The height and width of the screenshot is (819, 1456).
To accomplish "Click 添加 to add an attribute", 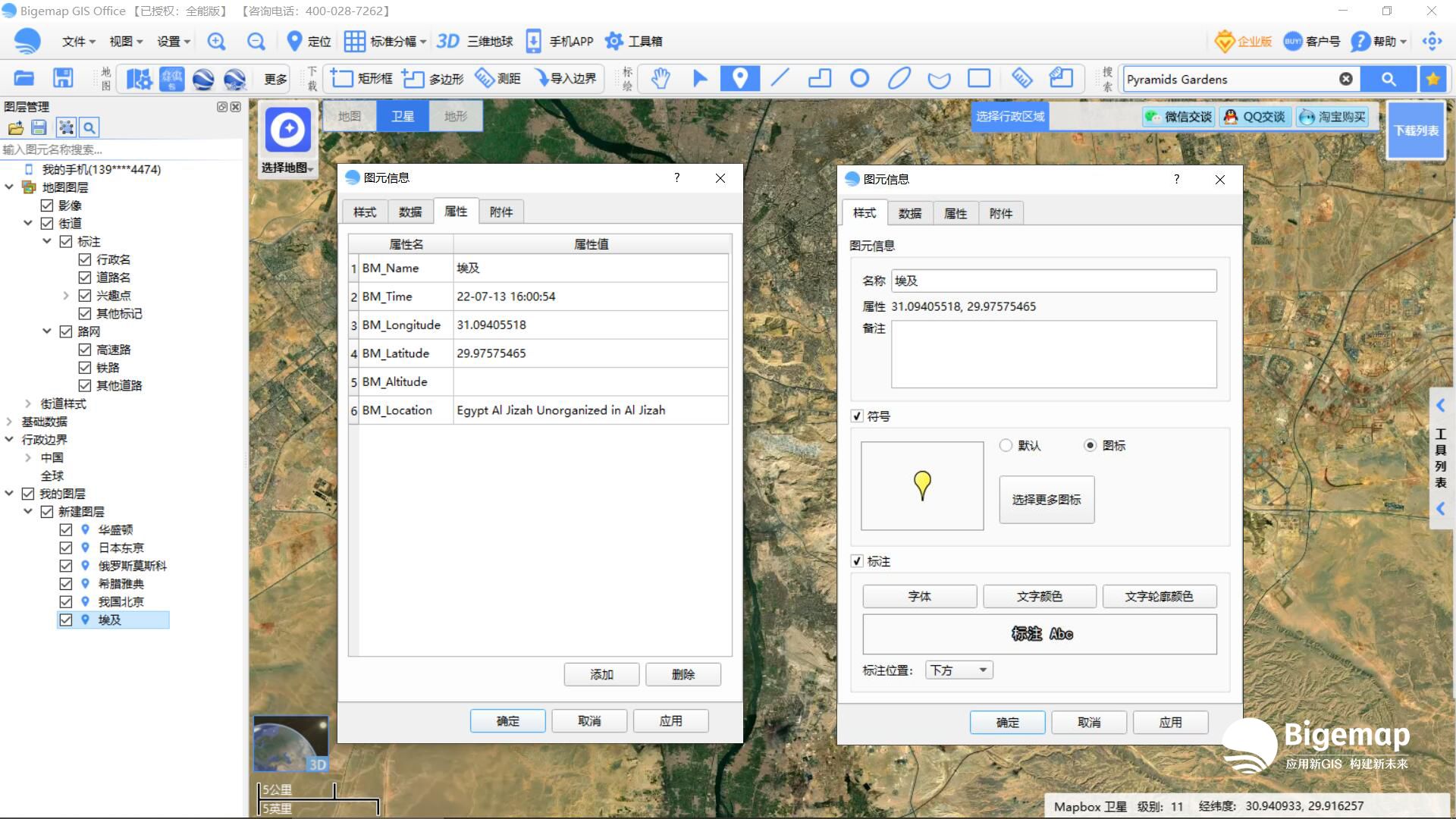I will tap(601, 674).
